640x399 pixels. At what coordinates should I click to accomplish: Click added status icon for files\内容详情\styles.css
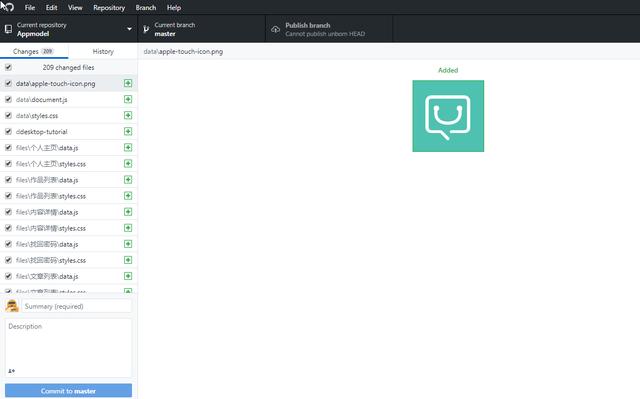tap(128, 228)
